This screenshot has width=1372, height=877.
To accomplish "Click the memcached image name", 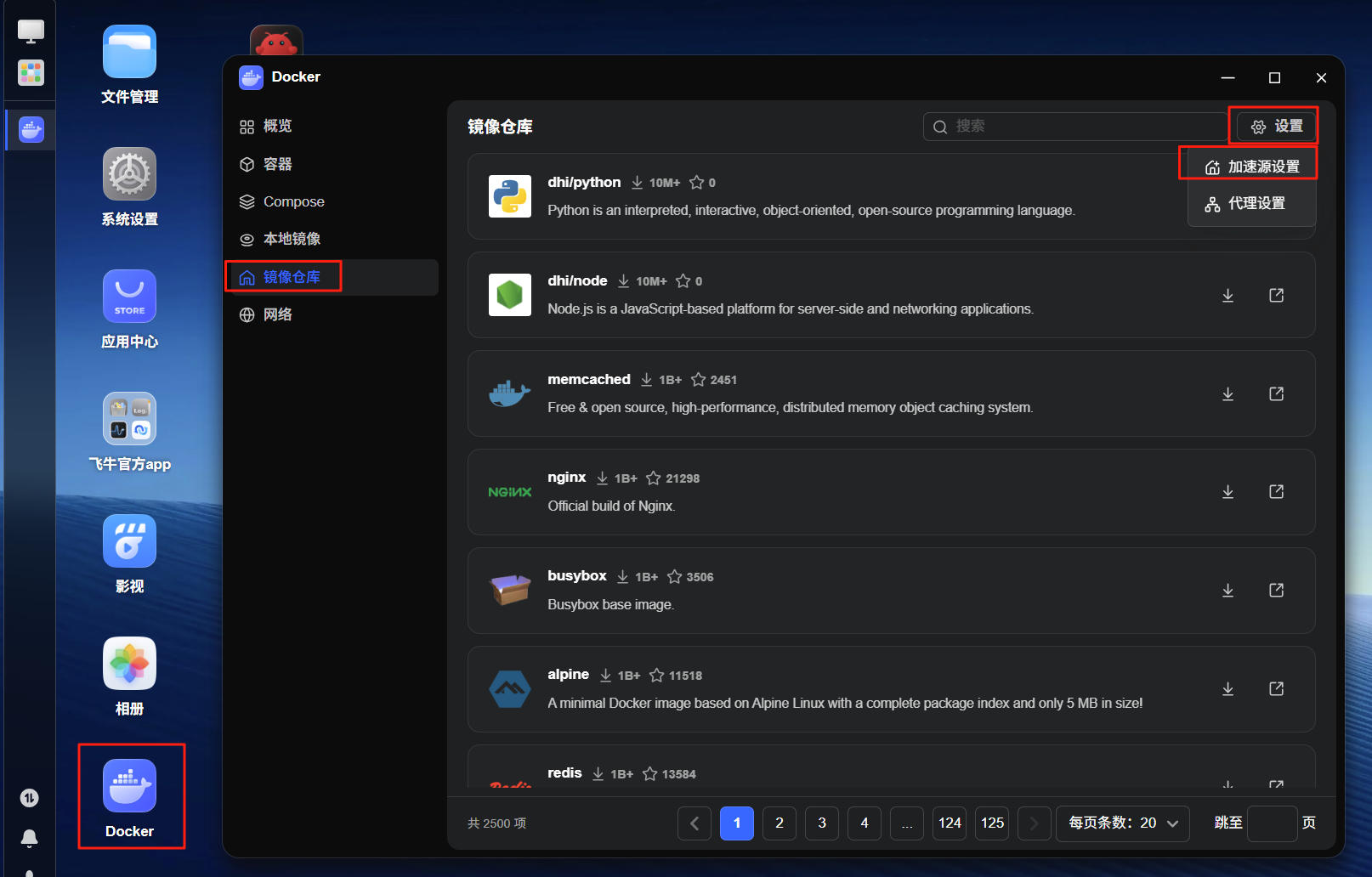I will point(589,379).
